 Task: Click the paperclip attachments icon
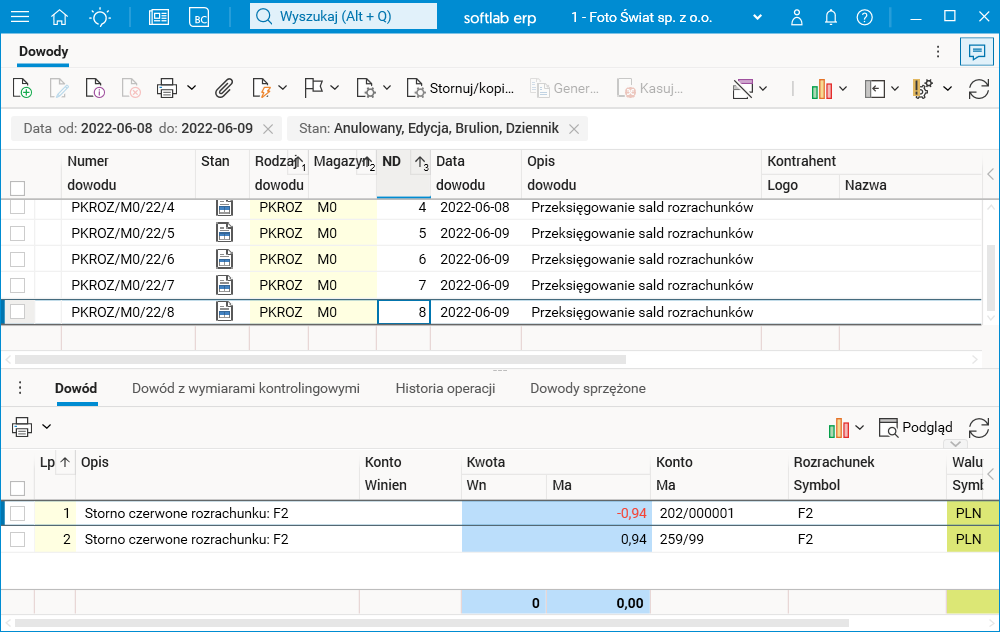pos(224,88)
